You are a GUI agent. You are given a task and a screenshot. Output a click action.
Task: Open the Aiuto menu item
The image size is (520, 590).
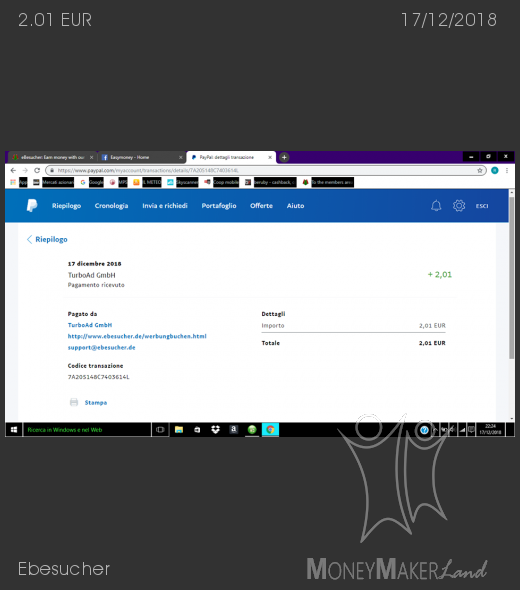pos(295,205)
